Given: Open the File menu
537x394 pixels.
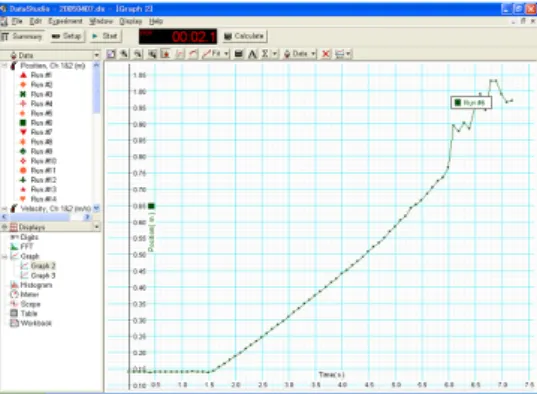Looking at the screenshot, I should pos(17,21).
